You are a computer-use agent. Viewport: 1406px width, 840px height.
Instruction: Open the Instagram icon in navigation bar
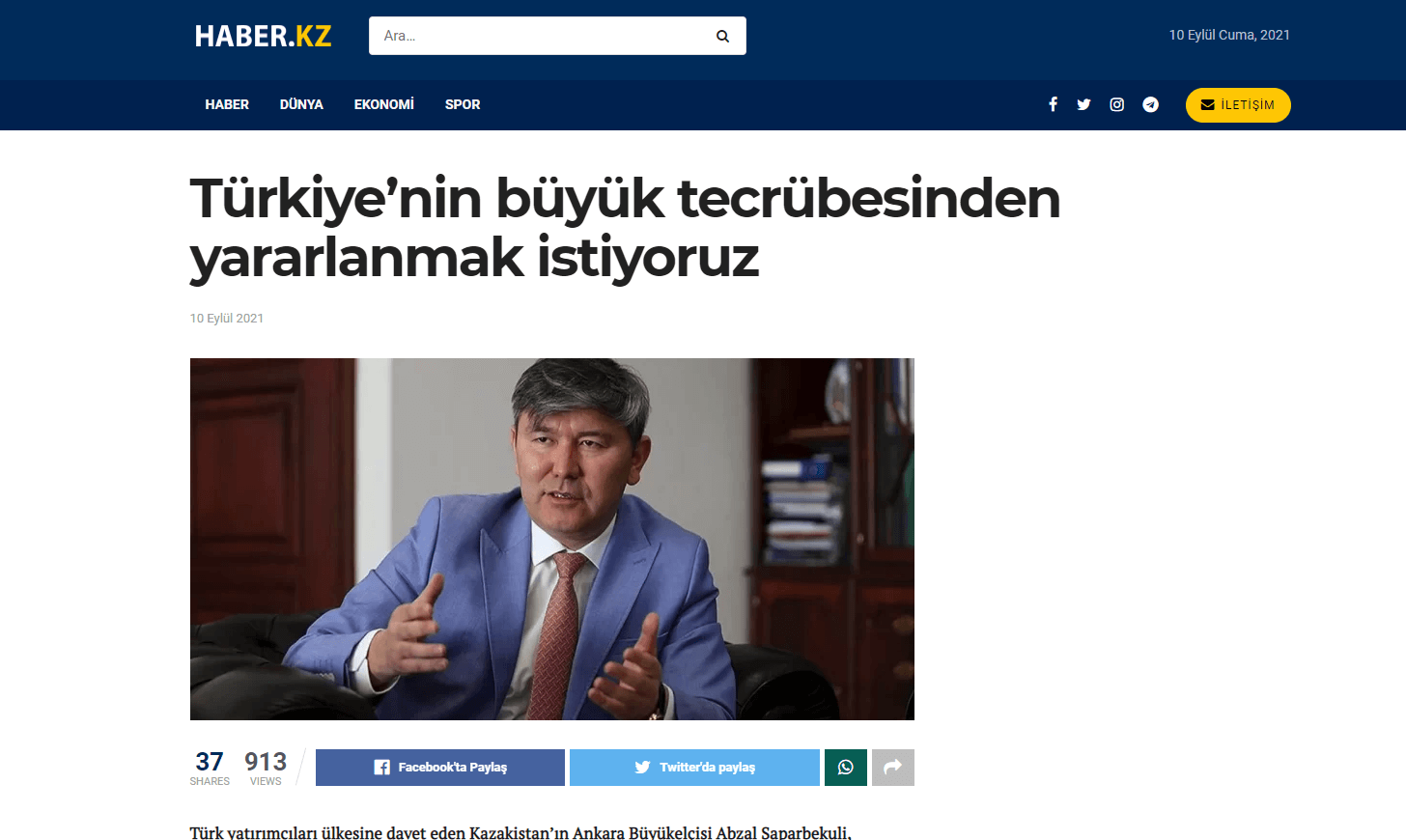(x=1116, y=104)
